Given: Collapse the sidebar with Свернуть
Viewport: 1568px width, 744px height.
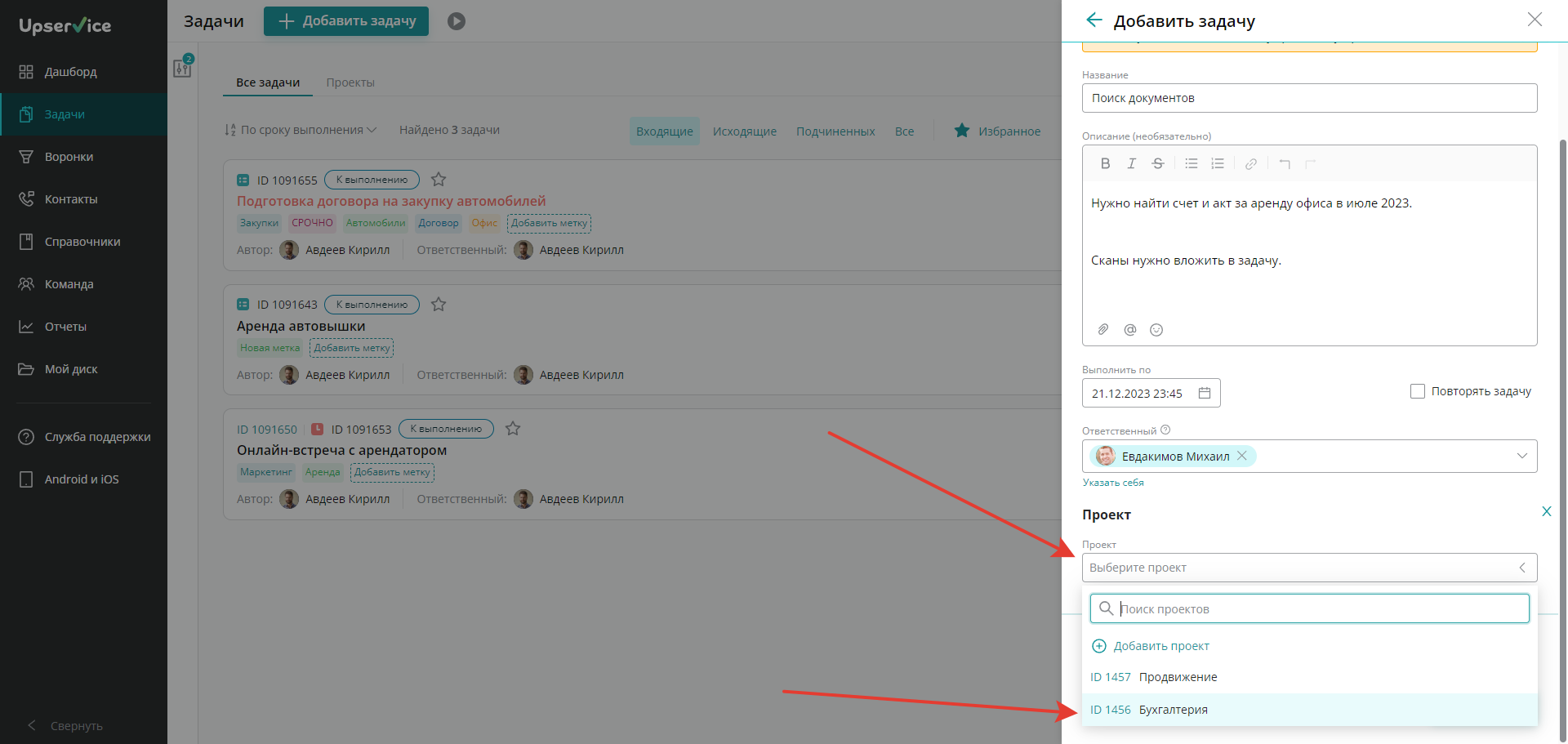Looking at the screenshot, I should [65, 725].
